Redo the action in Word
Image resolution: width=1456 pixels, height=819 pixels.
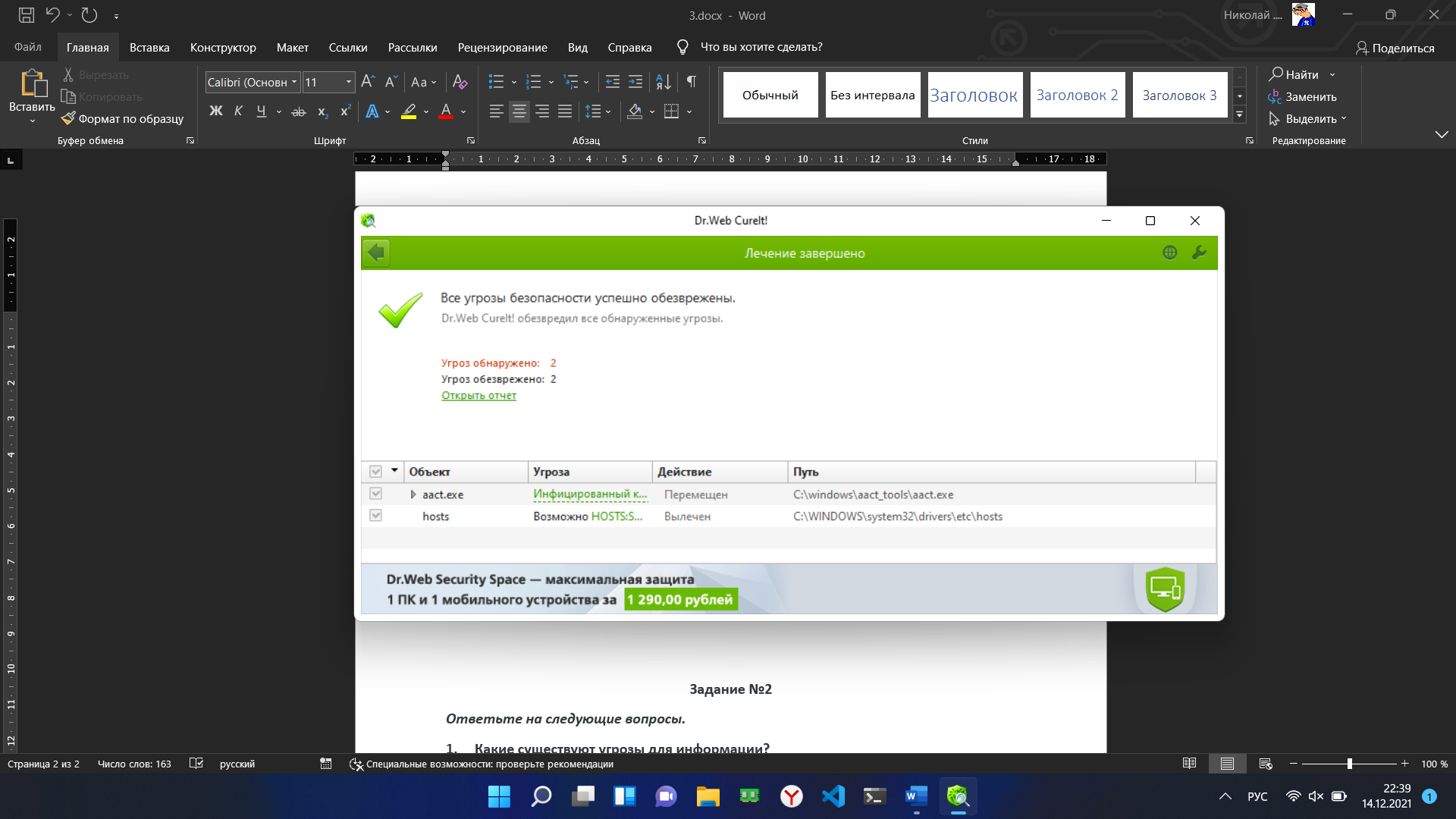pos(89,14)
